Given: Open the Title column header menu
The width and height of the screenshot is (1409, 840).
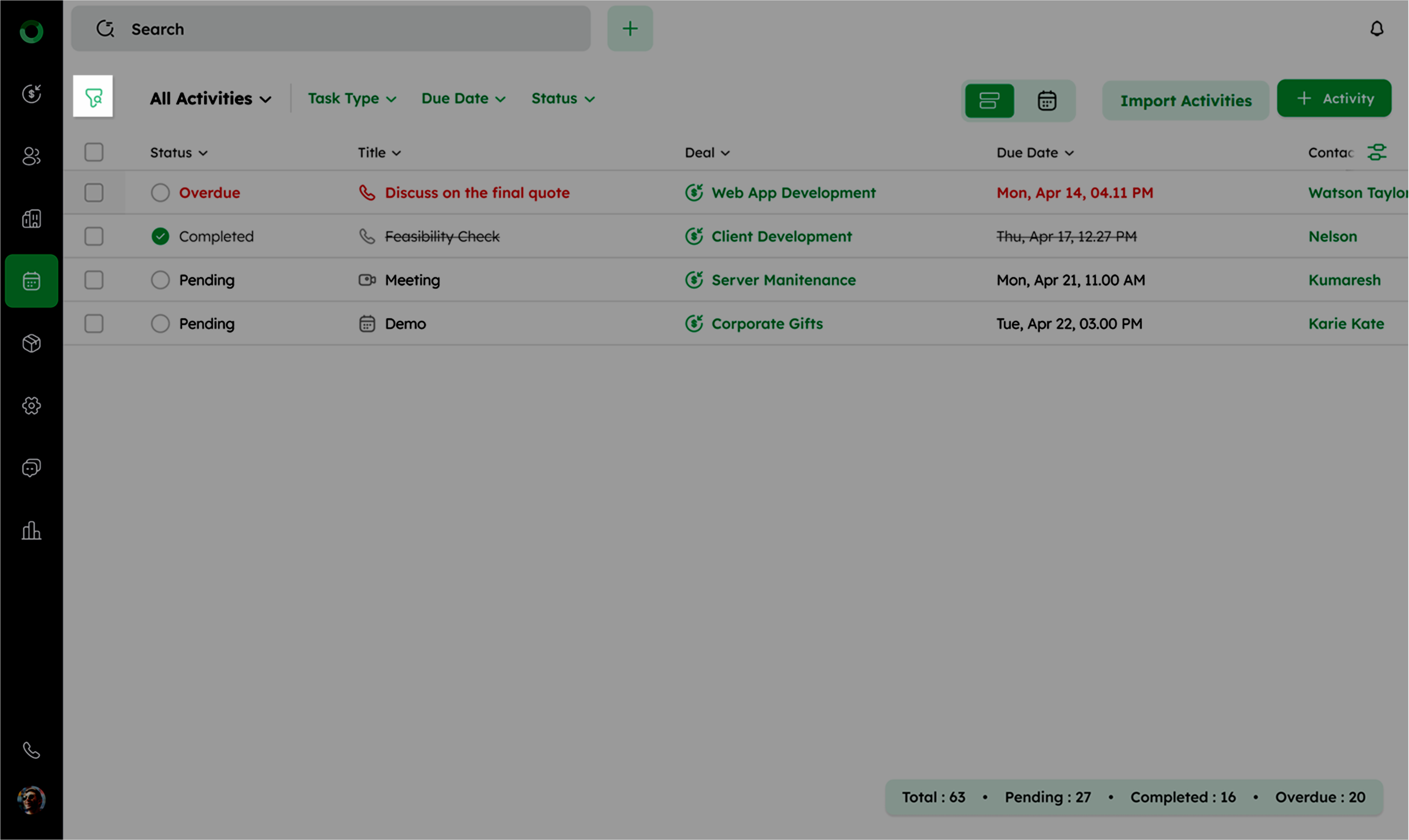Looking at the screenshot, I should click(379, 153).
